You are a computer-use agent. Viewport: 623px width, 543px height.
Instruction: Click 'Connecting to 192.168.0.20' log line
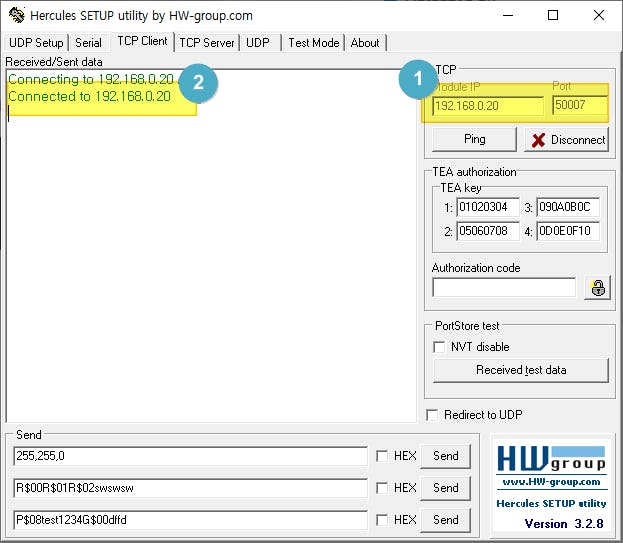click(x=91, y=79)
